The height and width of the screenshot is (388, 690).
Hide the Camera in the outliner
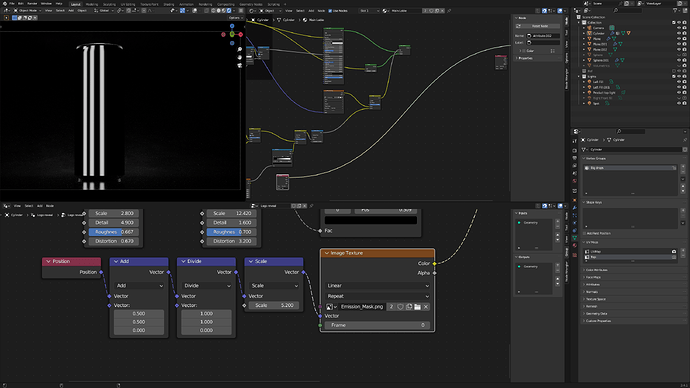point(679,28)
